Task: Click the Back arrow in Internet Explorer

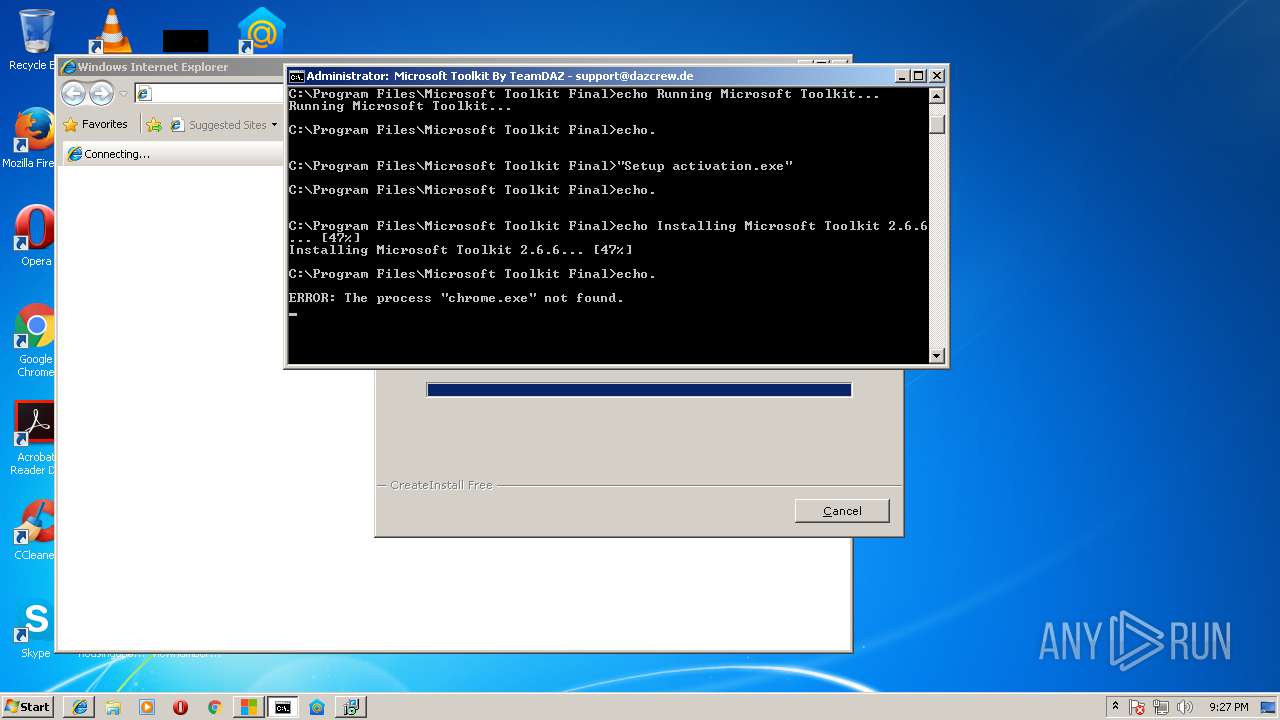Action: pyautogui.click(x=73, y=94)
